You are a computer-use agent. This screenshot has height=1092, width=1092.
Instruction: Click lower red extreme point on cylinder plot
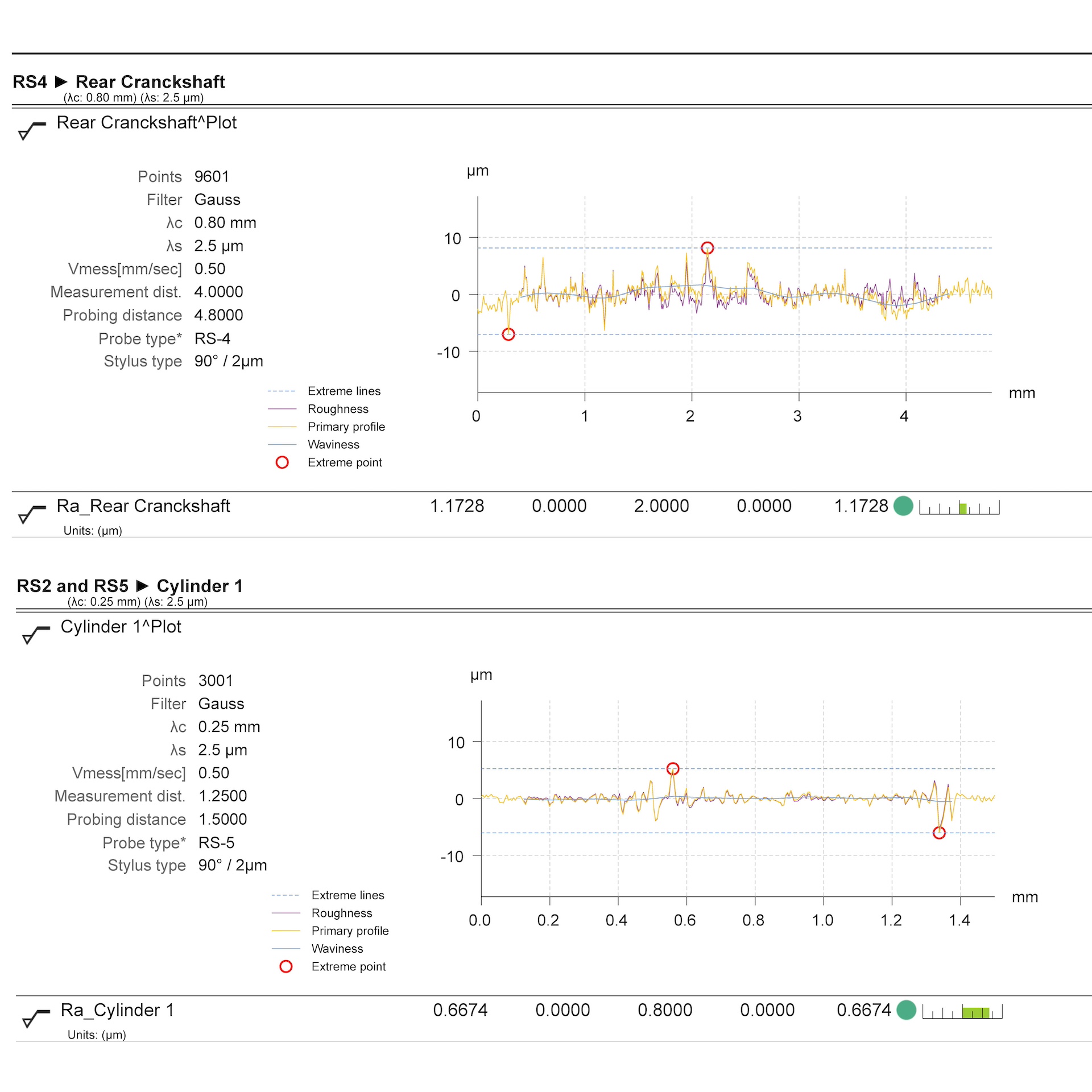[939, 833]
